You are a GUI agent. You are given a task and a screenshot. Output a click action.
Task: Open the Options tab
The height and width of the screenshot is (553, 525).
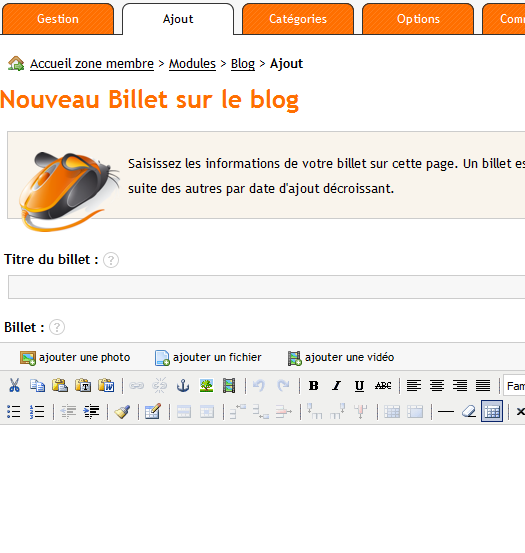[418, 19]
